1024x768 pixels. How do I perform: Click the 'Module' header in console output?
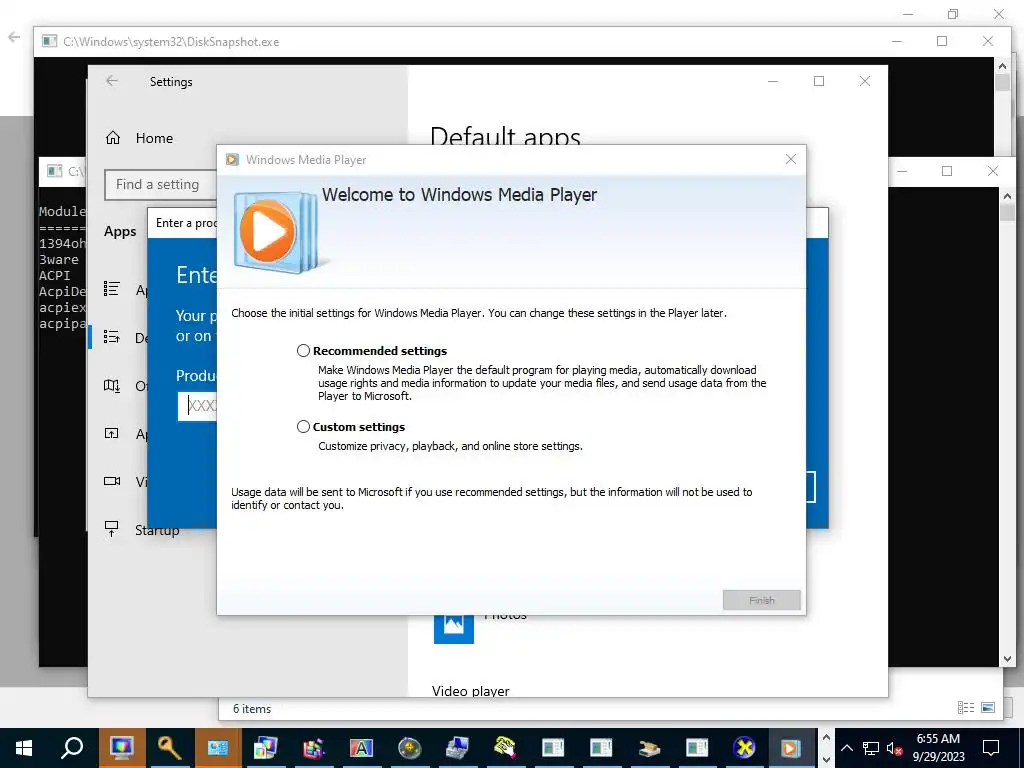(62, 211)
